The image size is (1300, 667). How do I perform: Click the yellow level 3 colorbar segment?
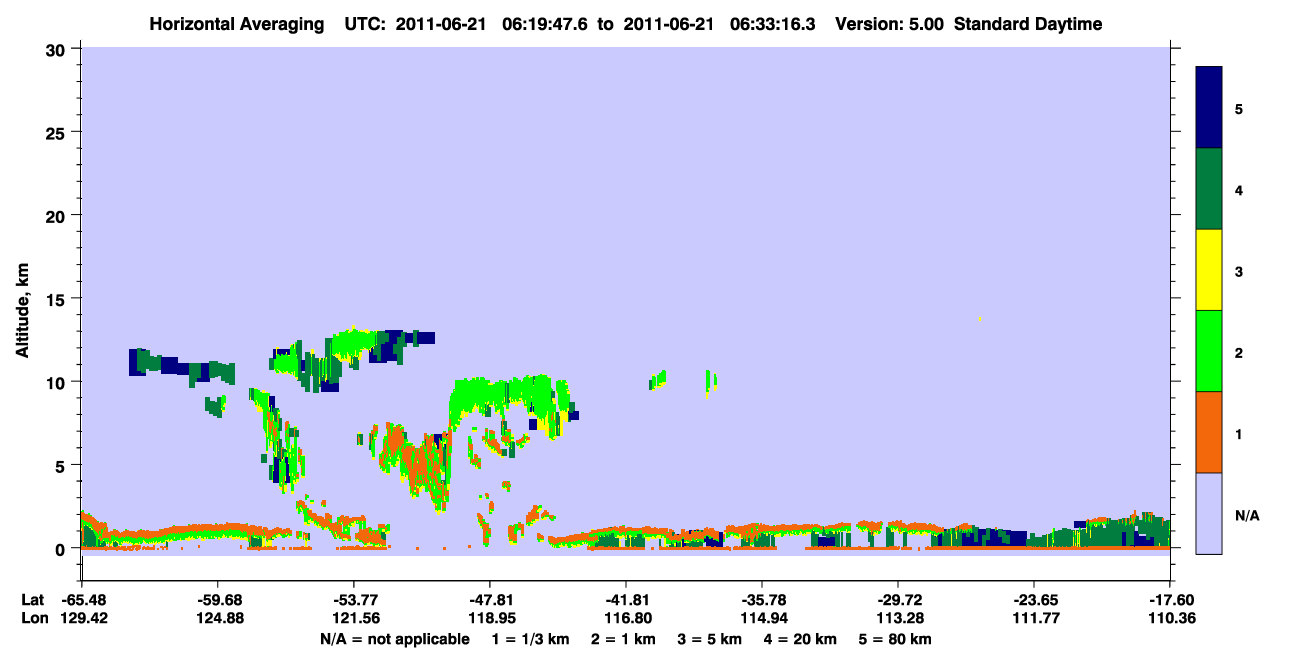pyautogui.click(x=1209, y=270)
